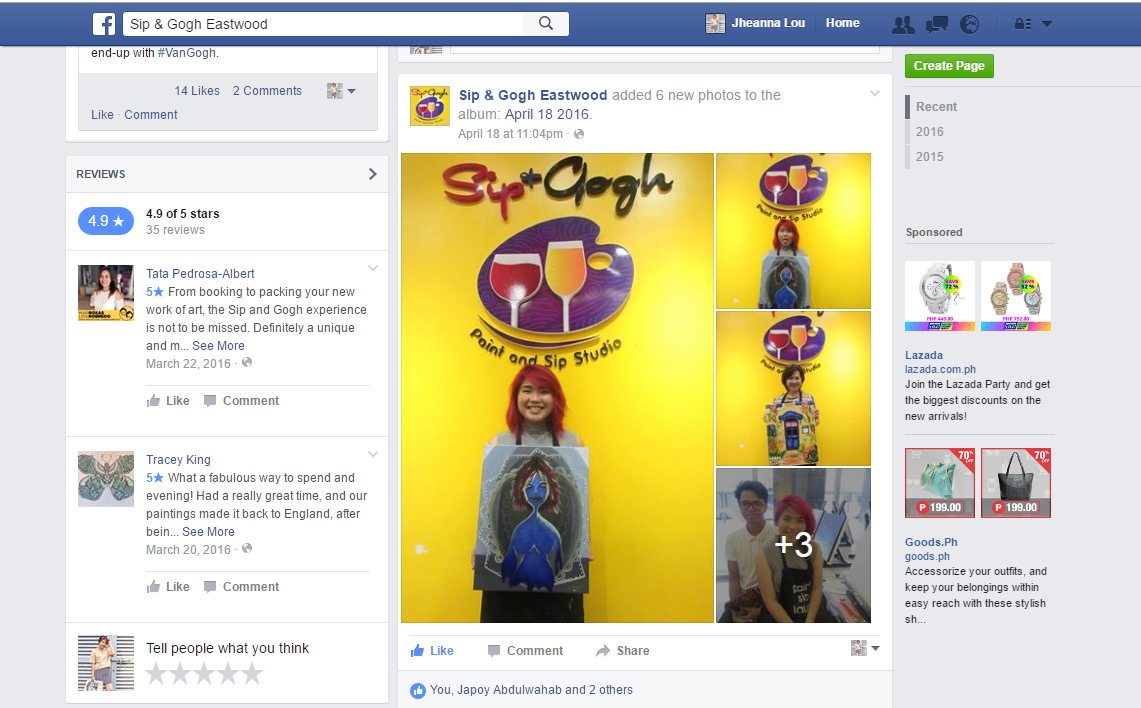1141x708 pixels.
Task: Open options chevron on Tata's review
Action: pyautogui.click(x=373, y=269)
